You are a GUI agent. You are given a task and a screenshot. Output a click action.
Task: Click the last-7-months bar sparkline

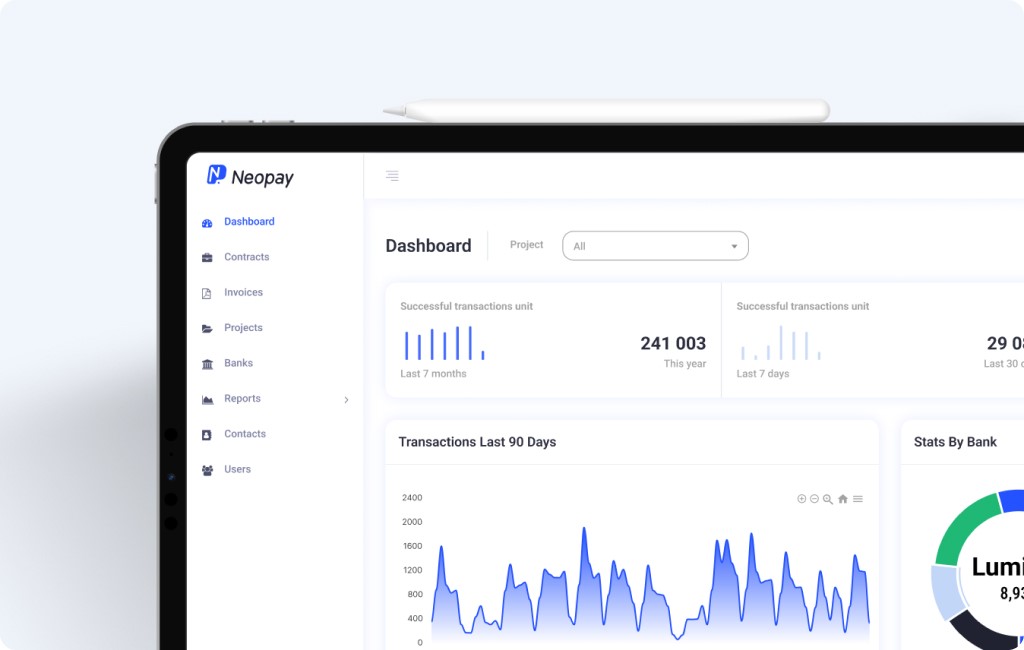(444, 343)
